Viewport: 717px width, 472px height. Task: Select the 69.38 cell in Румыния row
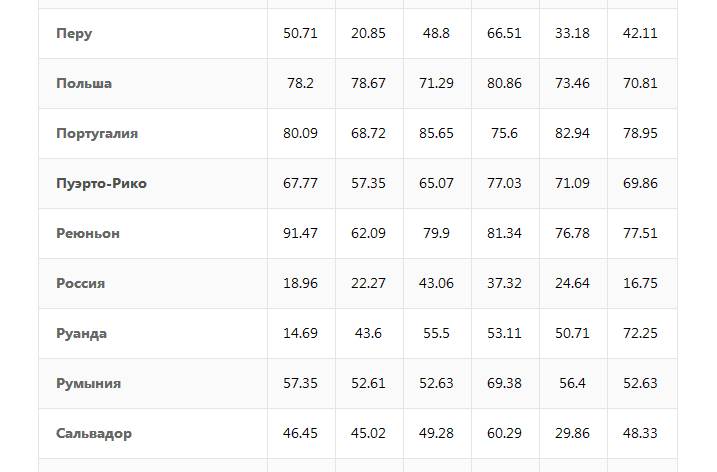click(x=504, y=383)
